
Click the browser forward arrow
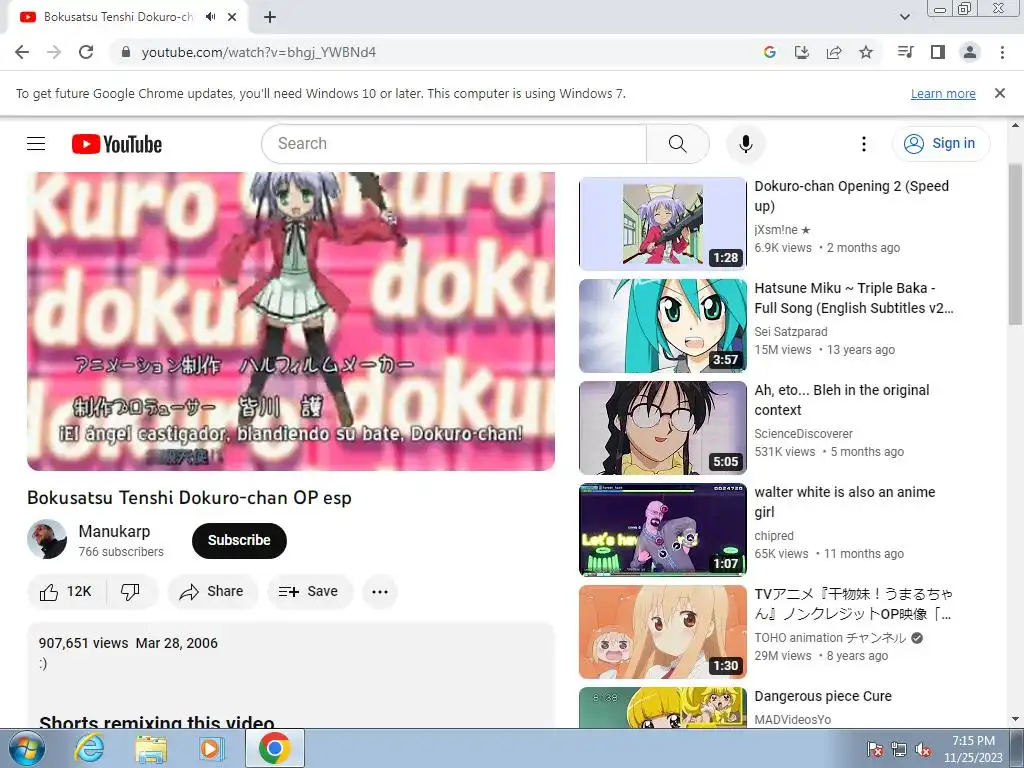tap(54, 52)
